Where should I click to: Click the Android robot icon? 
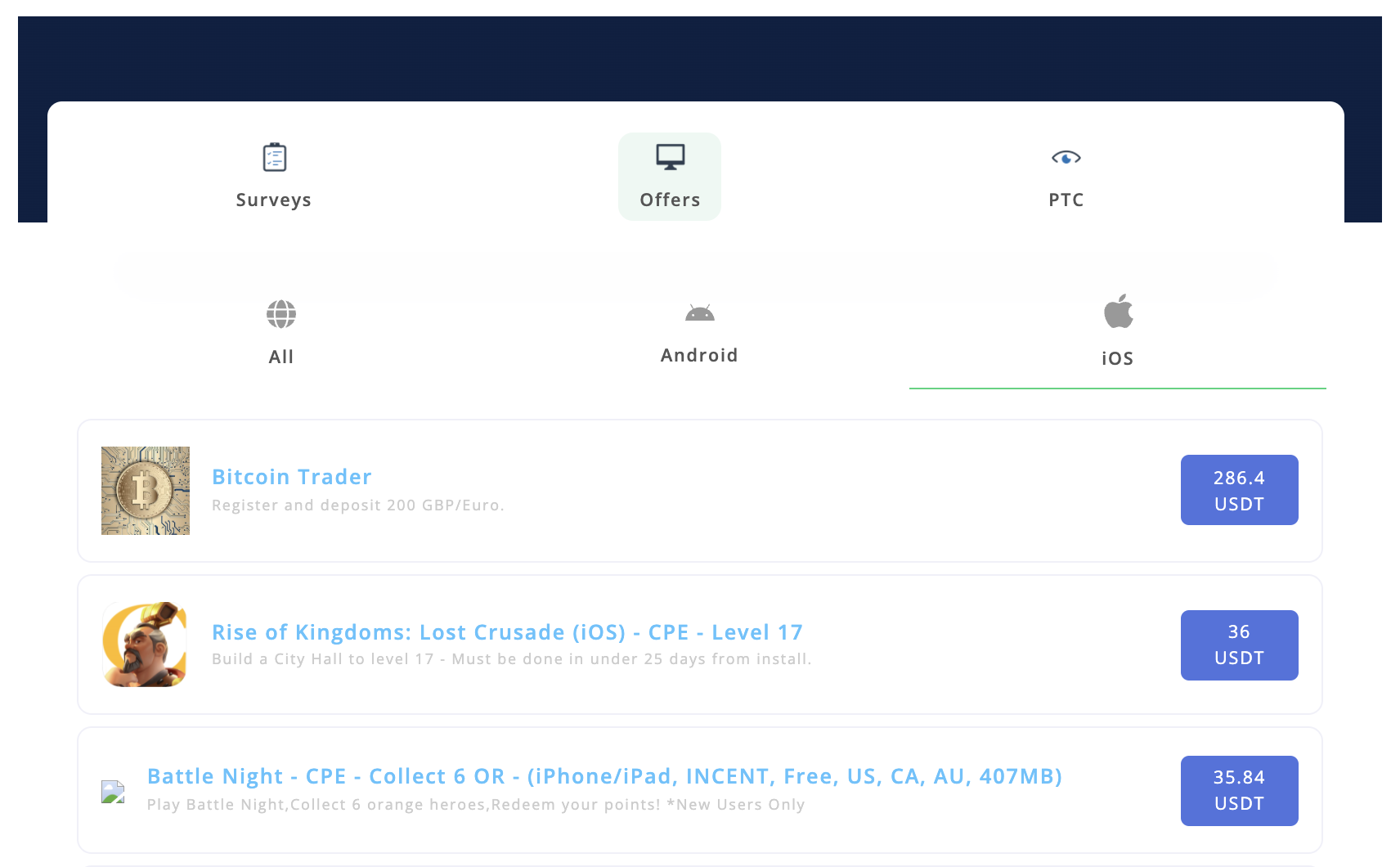pos(699,312)
